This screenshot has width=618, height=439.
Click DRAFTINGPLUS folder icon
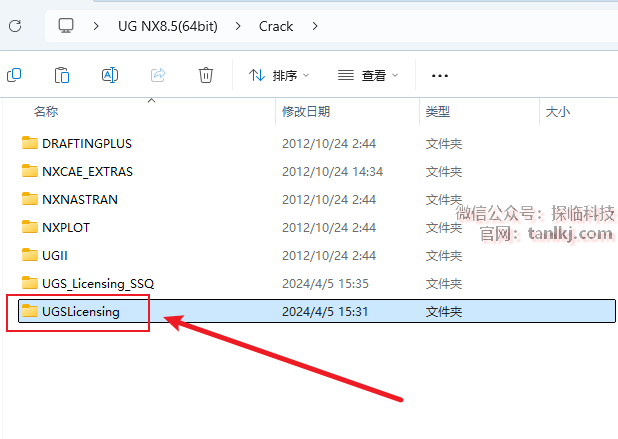click(30, 143)
